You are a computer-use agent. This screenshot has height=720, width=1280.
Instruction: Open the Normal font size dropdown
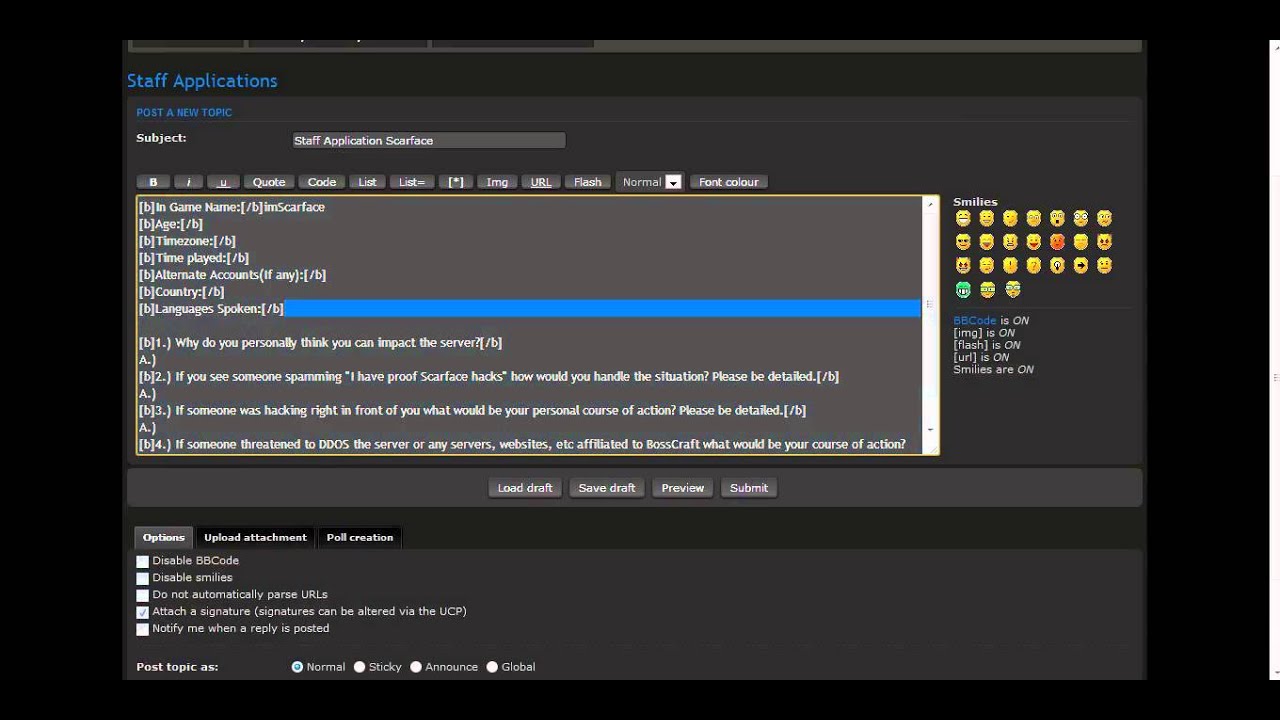pos(650,182)
